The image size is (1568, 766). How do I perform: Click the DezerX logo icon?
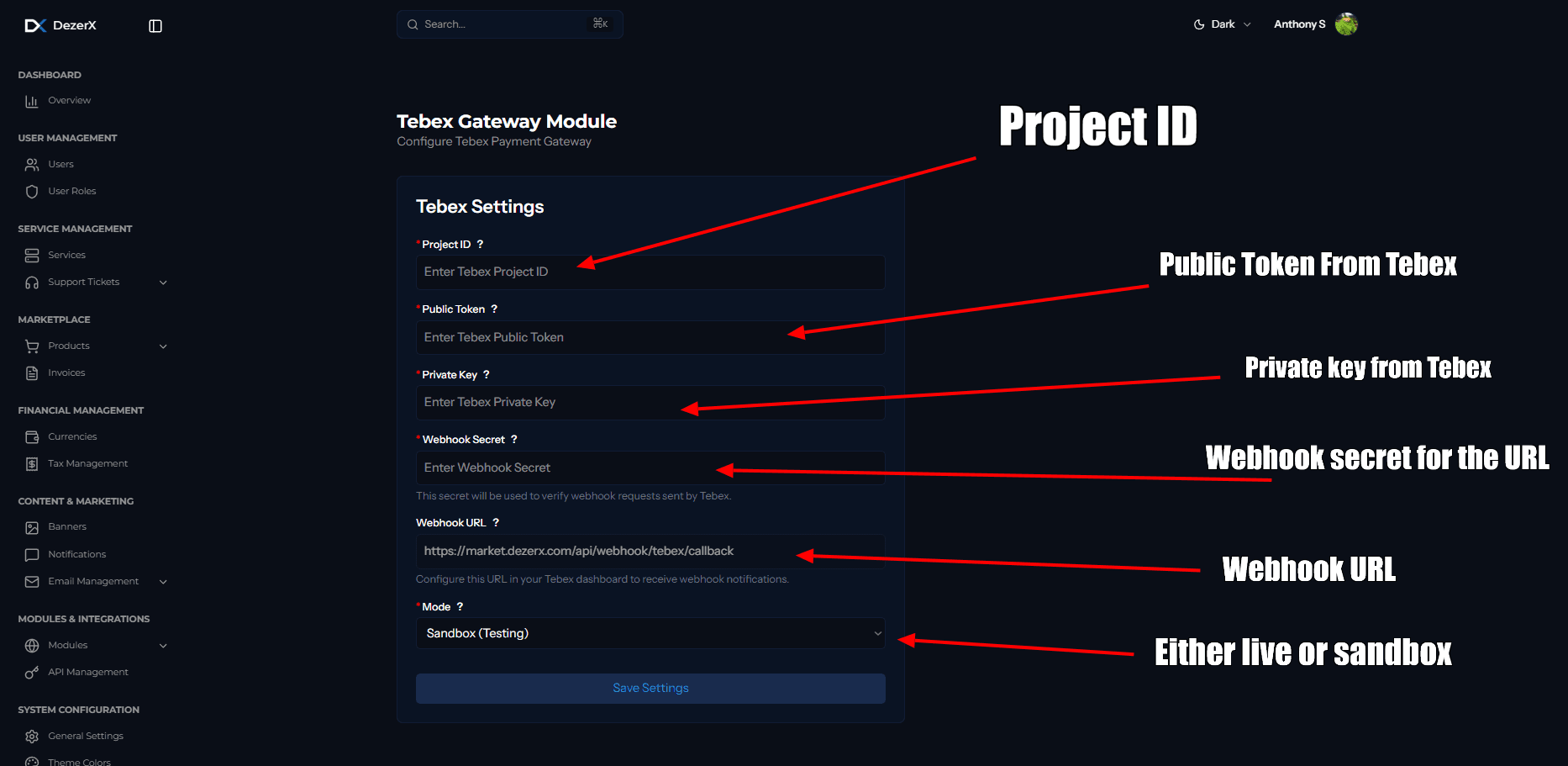(x=34, y=26)
